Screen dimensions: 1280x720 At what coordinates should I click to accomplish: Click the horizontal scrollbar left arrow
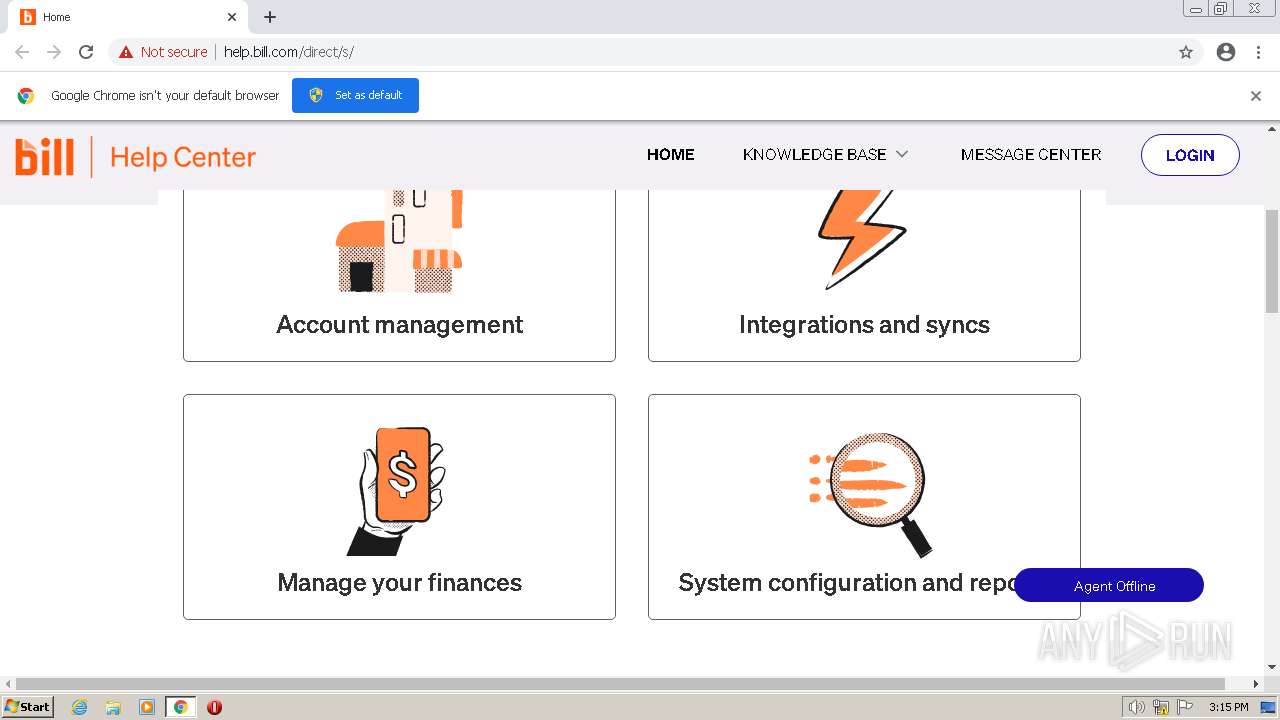coord(8,684)
